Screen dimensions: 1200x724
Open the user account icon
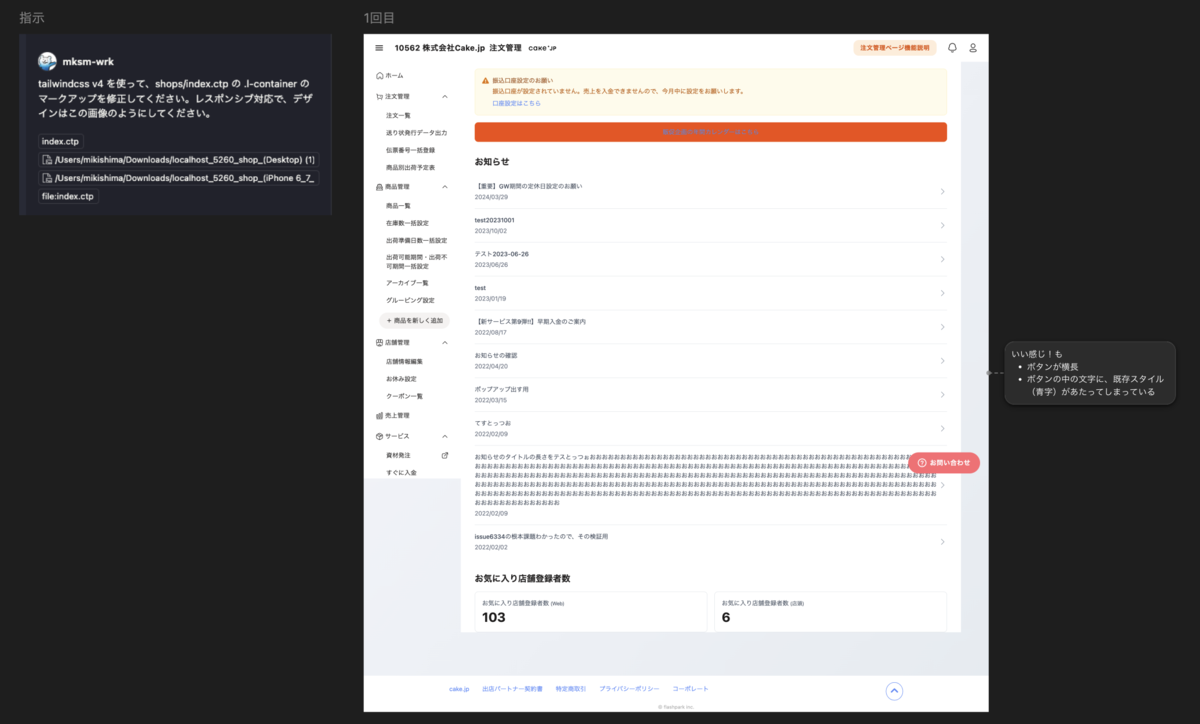click(973, 48)
